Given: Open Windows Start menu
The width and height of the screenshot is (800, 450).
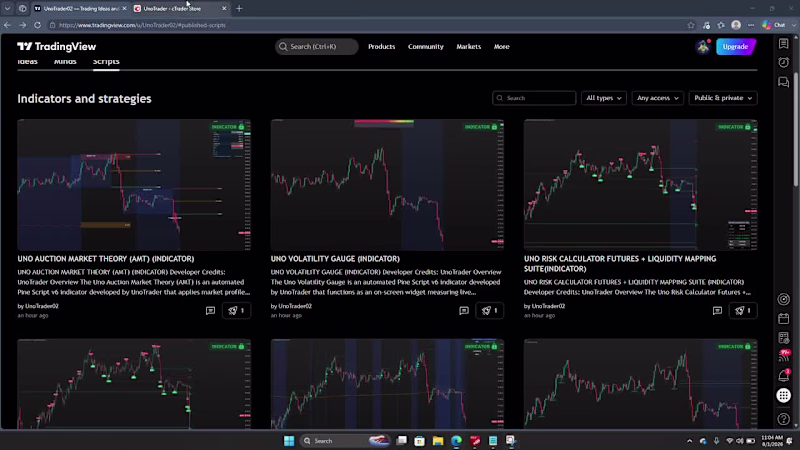Looking at the screenshot, I should pos(289,441).
